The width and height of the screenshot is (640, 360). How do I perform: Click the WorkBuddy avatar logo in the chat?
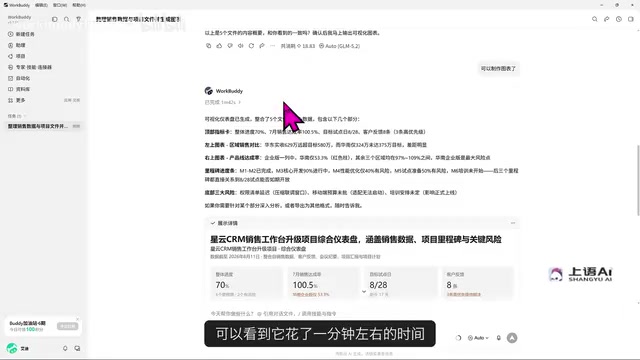(x=209, y=91)
